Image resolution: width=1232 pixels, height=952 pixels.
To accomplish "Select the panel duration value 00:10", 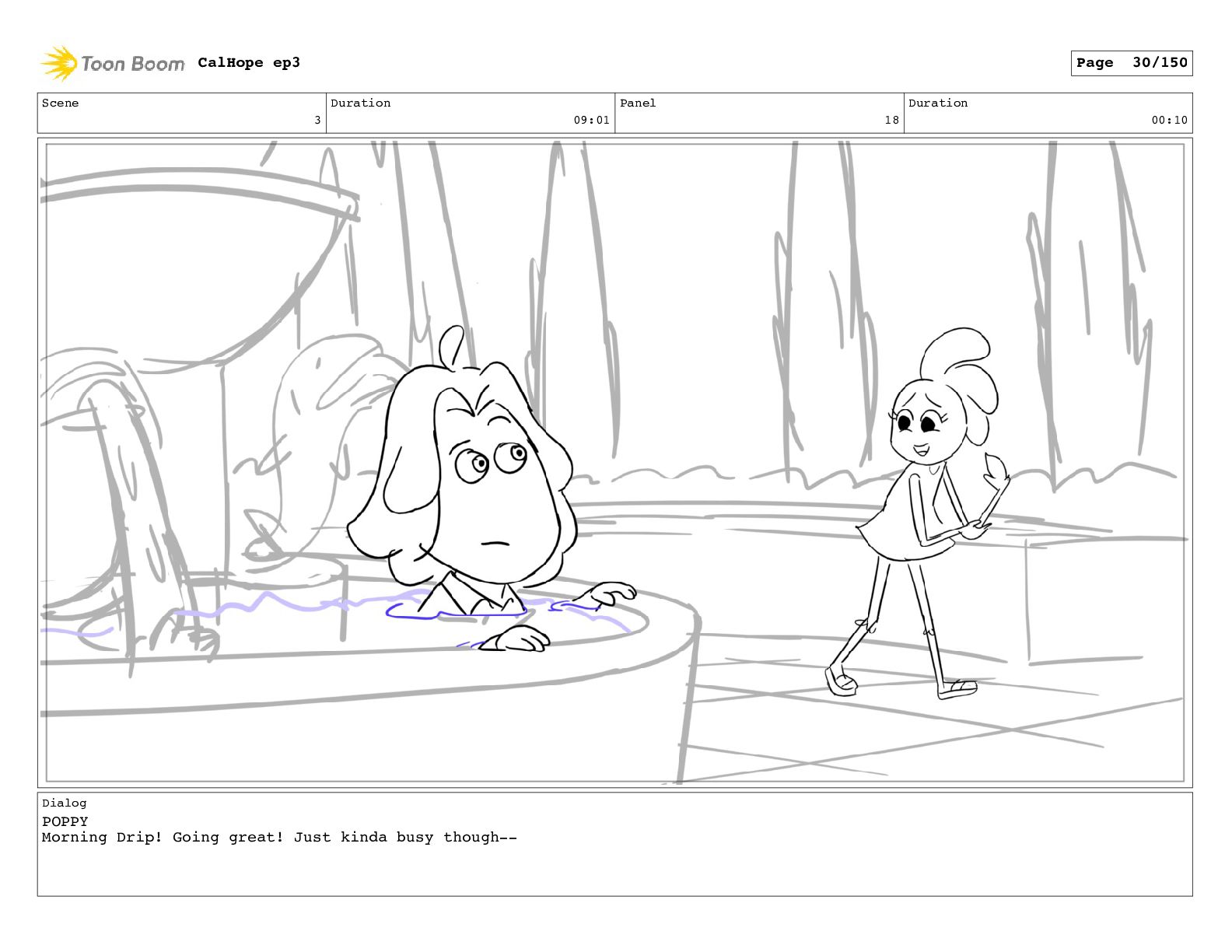I will [x=1170, y=120].
